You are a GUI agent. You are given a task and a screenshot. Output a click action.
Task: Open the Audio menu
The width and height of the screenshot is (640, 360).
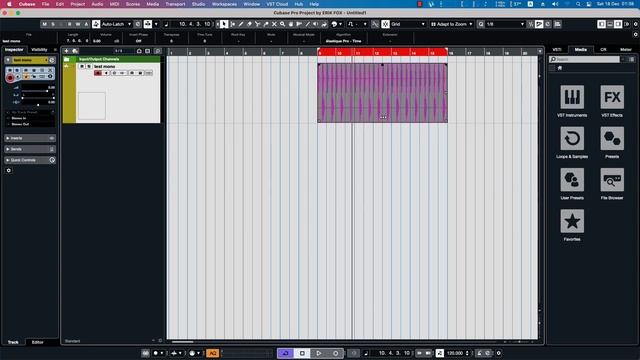point(97,4)
